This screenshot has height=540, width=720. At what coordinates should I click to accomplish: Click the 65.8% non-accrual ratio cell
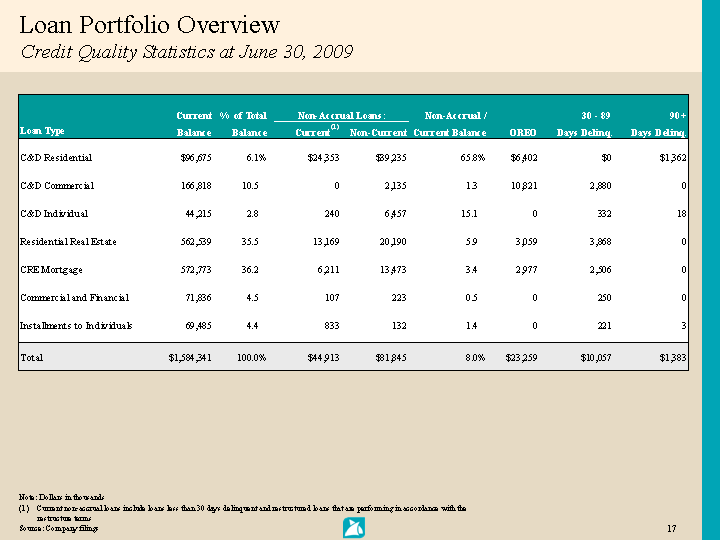(x=472, y=158)
